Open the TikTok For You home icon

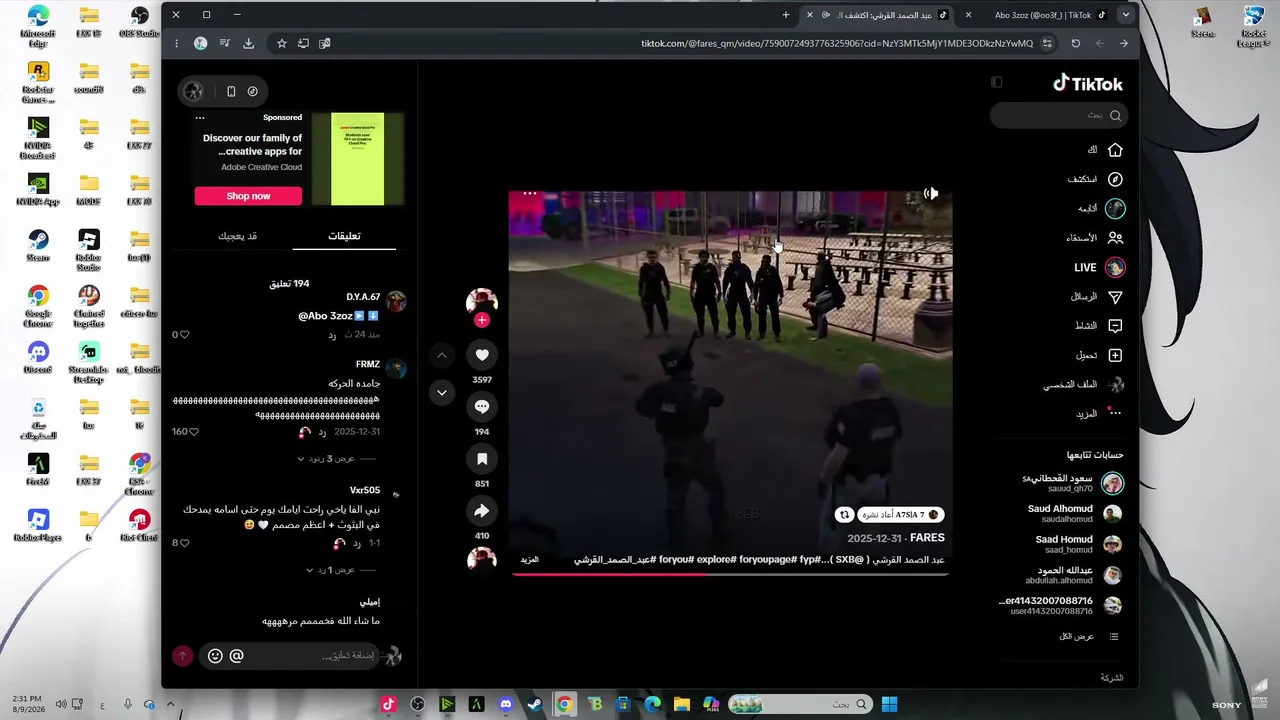[x=1115, y=150]
